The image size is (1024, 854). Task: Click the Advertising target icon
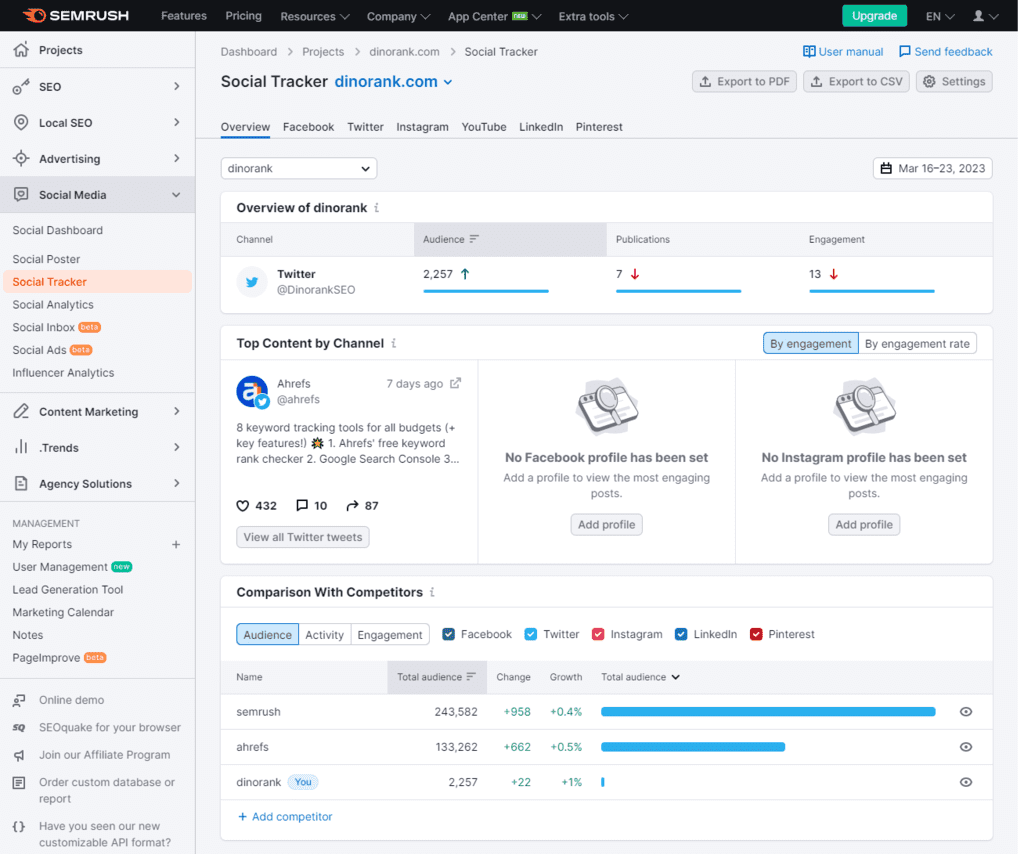tap(21, 159)
